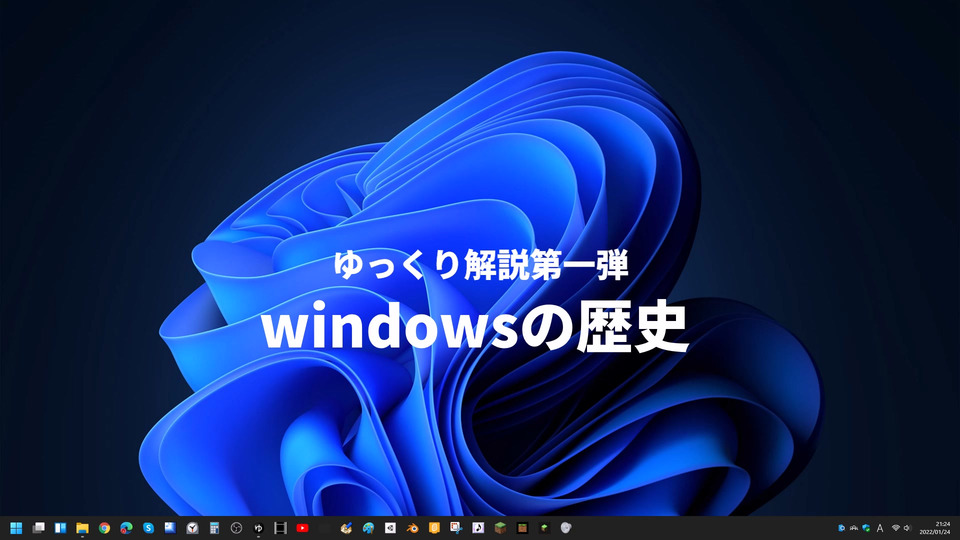Open the gray shield app icon
The height and width of the screenshot is (540, 960).
tap(566, 528)
